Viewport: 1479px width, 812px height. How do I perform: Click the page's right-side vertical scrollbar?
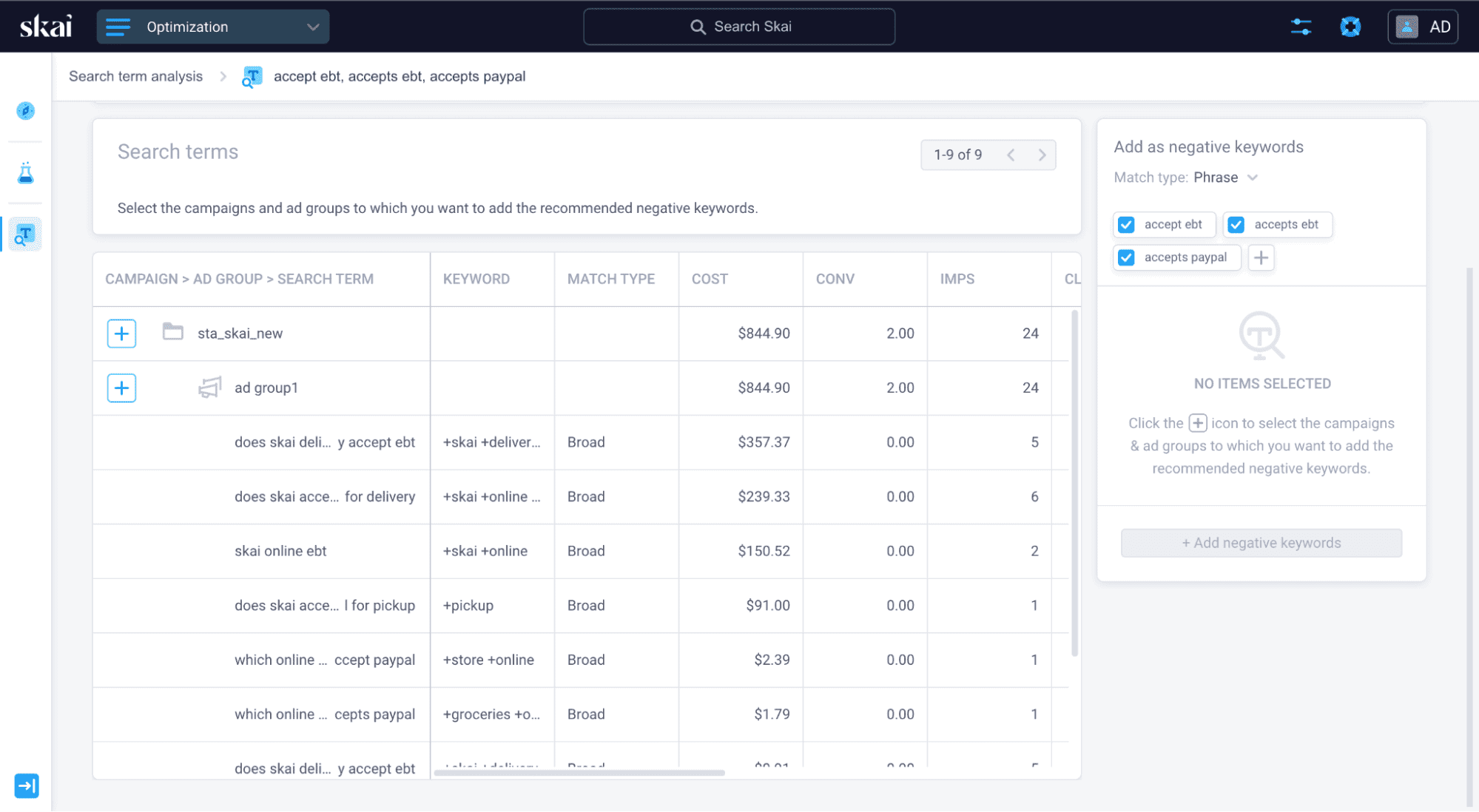[x=1469, y=536]
